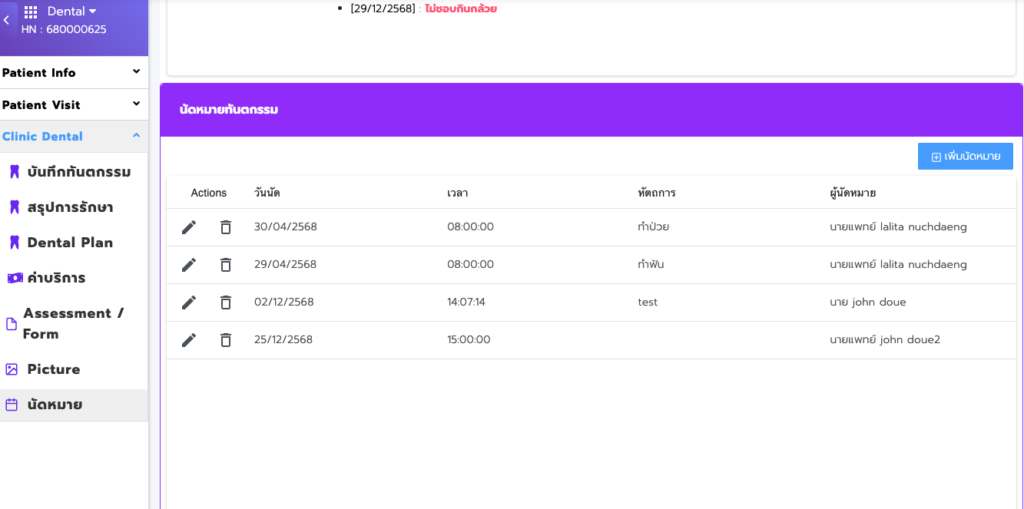Image resolution: width=1024 pixels, height=509 pixels.
Task: Open Assessment / Form page
Action: tap(73, 323)
